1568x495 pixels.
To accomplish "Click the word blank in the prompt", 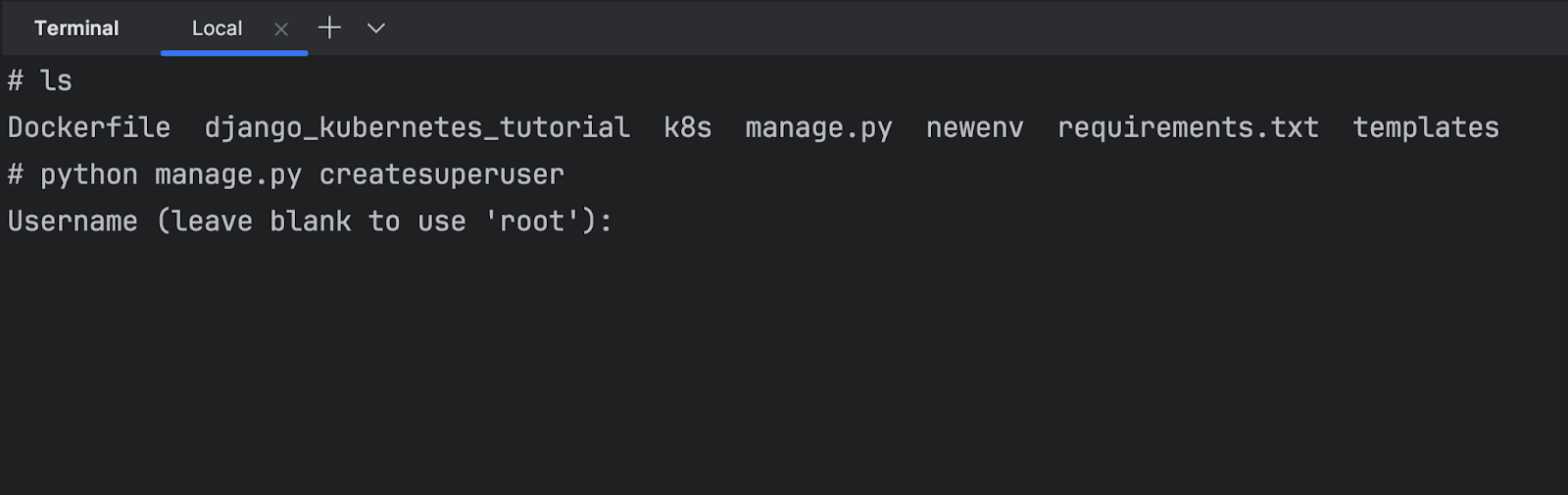I will coord(310,222).
